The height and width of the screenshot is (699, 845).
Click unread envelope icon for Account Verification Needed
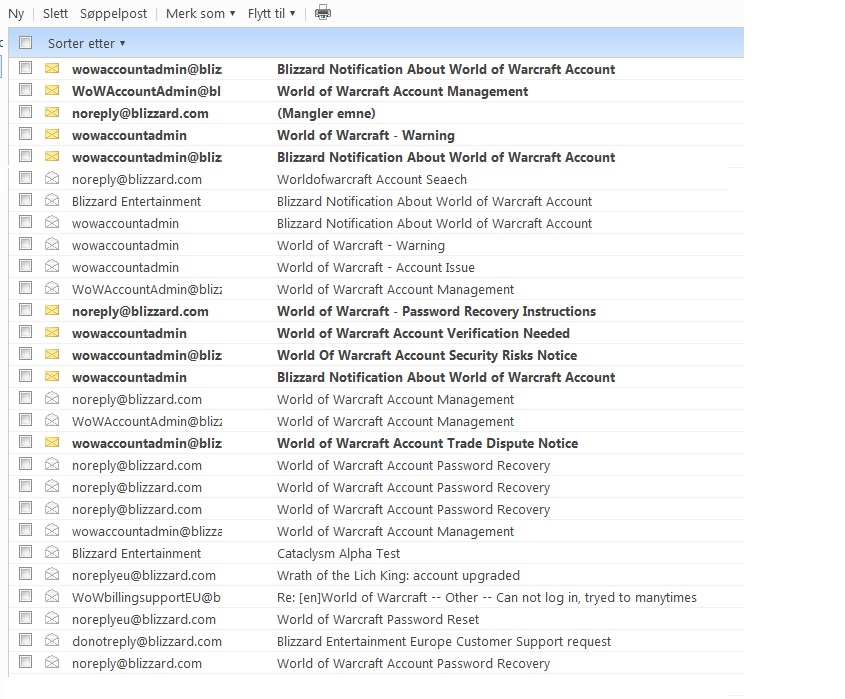[x=52, y=332]
